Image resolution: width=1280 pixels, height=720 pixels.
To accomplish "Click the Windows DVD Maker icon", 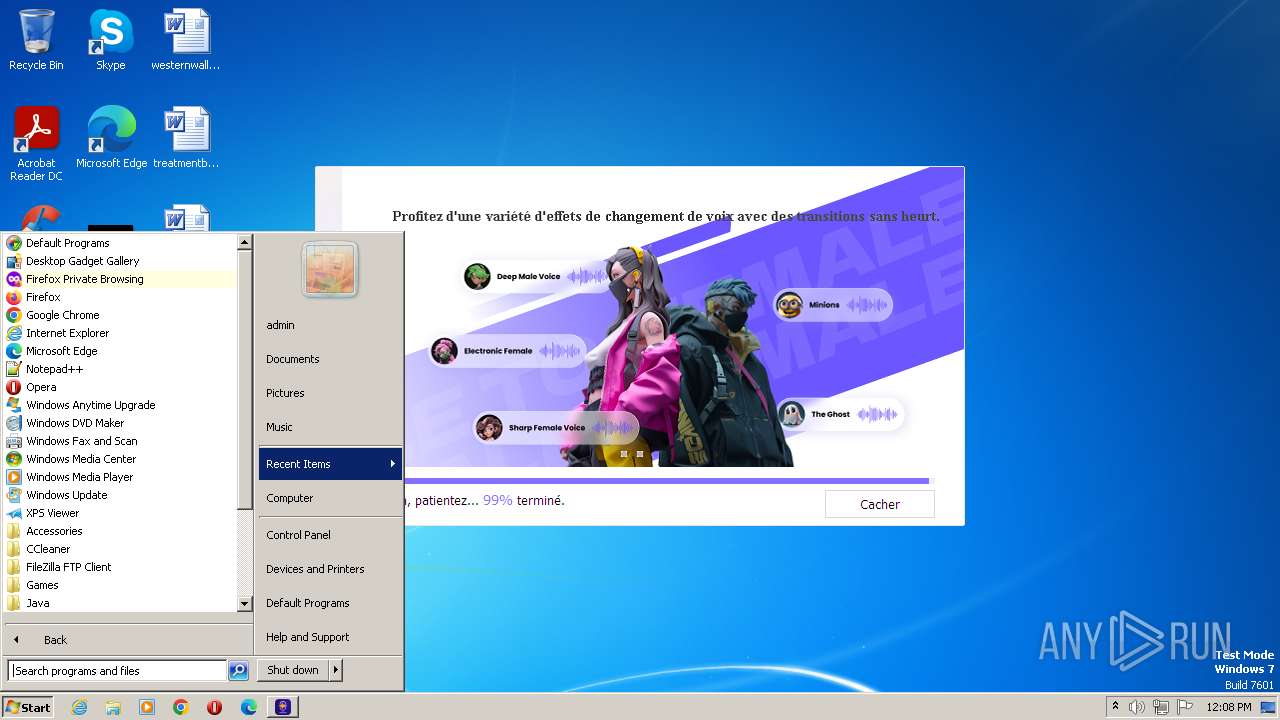I will [x=14, y=423].
